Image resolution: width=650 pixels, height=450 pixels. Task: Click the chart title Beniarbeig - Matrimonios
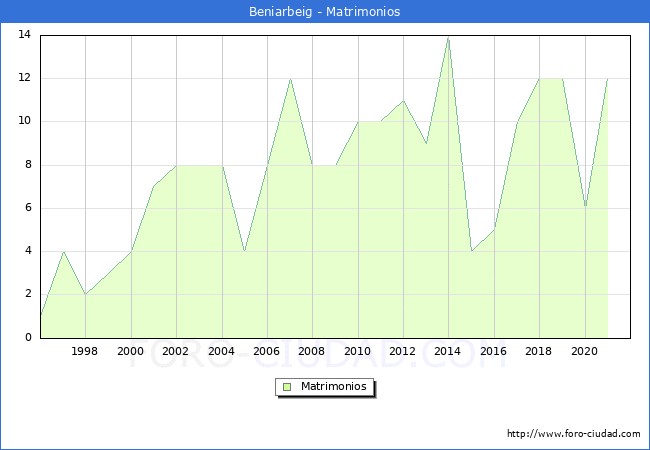coord(325,12)
